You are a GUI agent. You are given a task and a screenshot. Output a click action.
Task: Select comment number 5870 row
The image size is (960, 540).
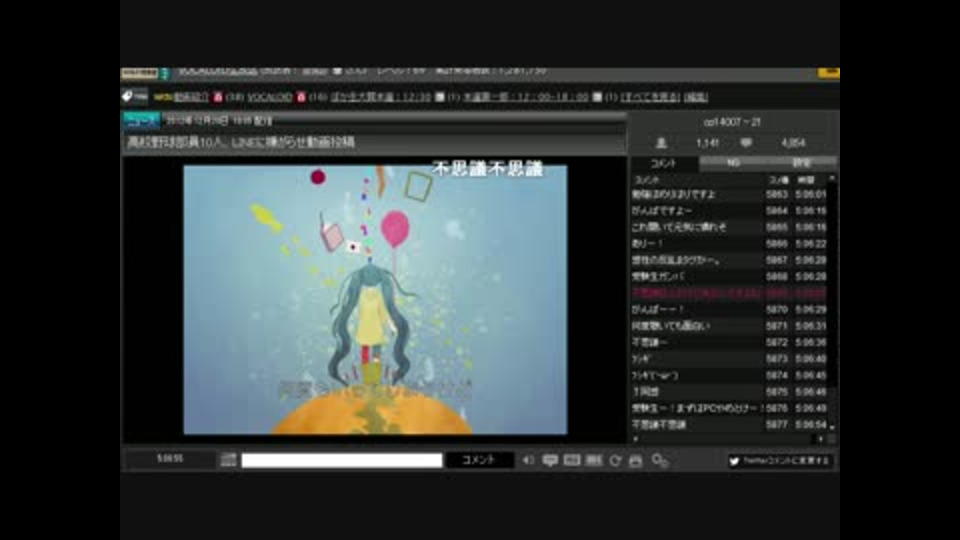tap(729, 310)
